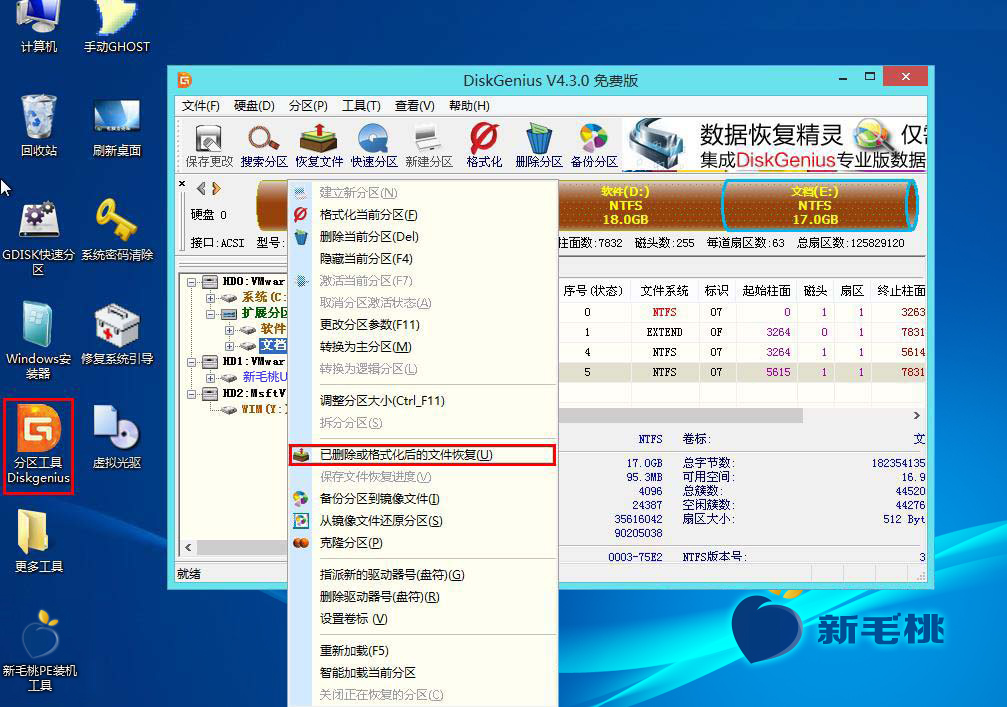The width and height of the screenshot is (1007, 707).
Task: Choose 设置卷标(V) in context menu
Action: [x=422, y=618]
